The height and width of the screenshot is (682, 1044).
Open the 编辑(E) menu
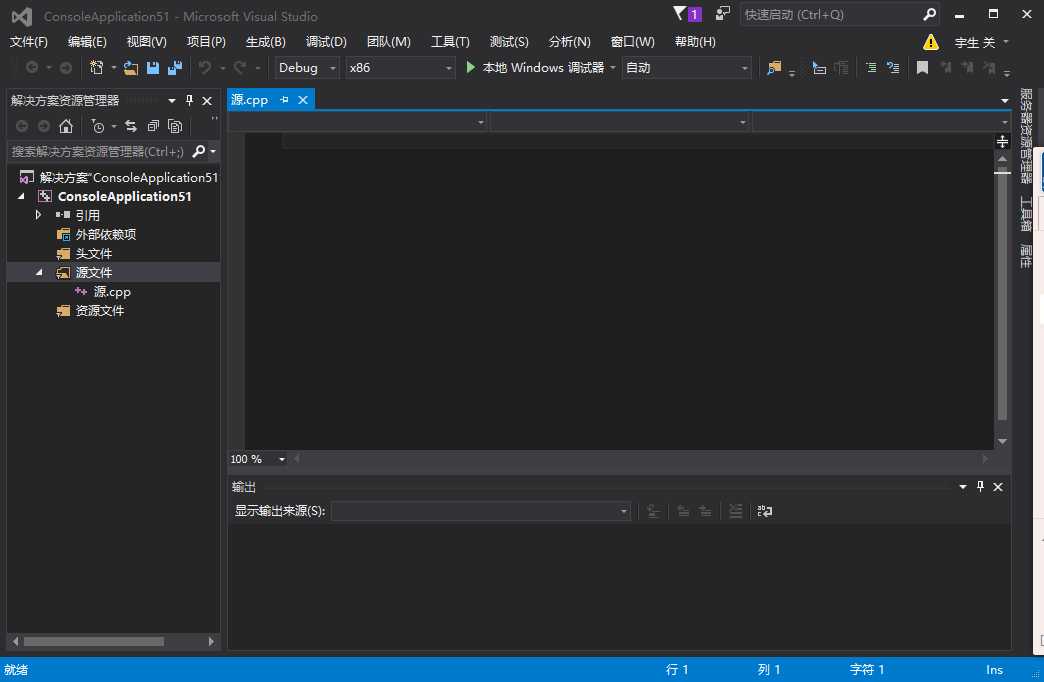(x=87, y=42)
